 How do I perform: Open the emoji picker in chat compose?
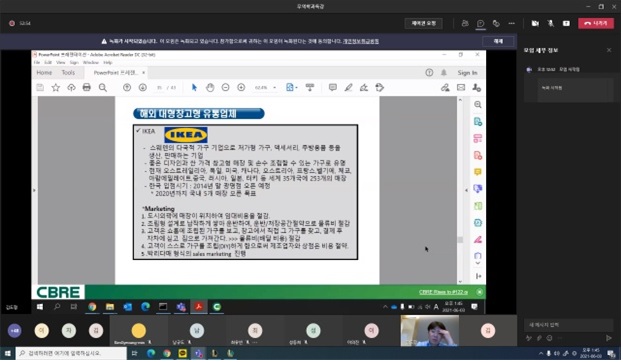coord(549,338)
